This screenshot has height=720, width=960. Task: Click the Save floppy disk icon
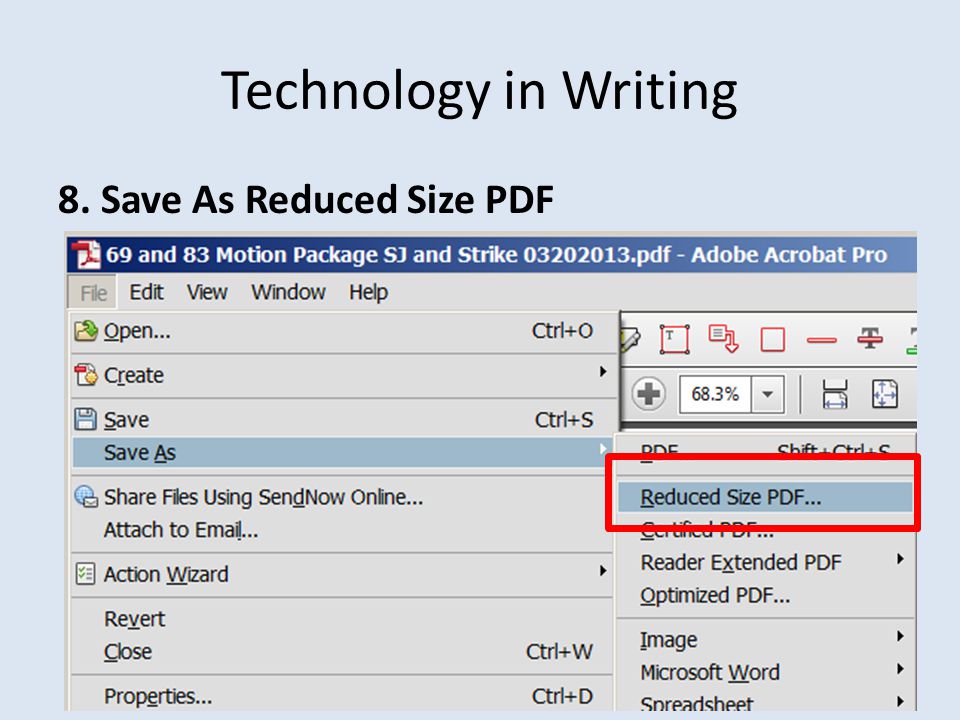pos(86,419)
